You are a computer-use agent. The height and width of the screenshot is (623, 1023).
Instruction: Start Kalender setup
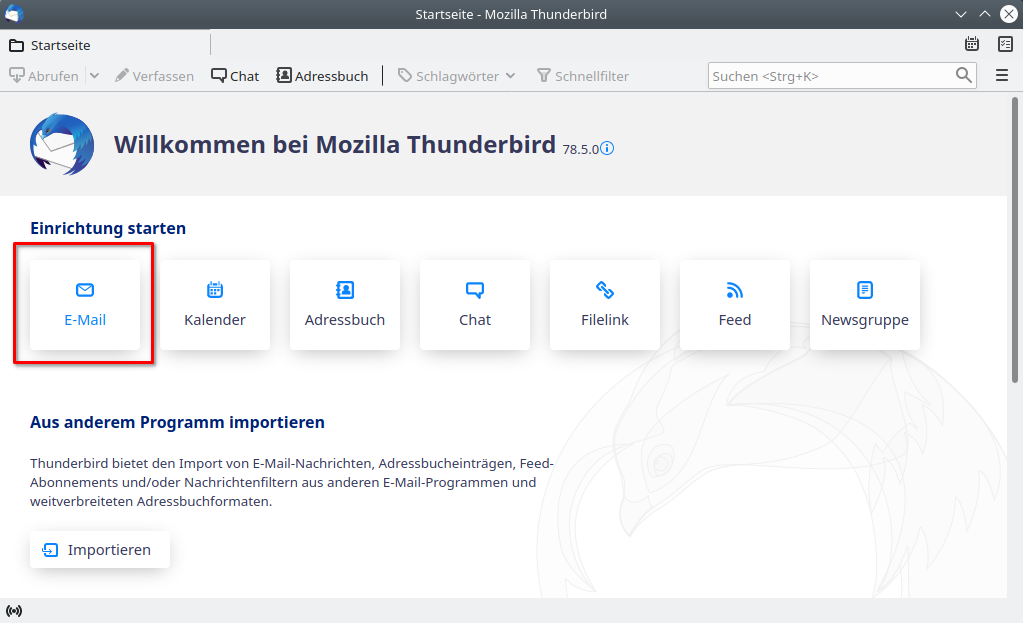click(x=215, y=305)
